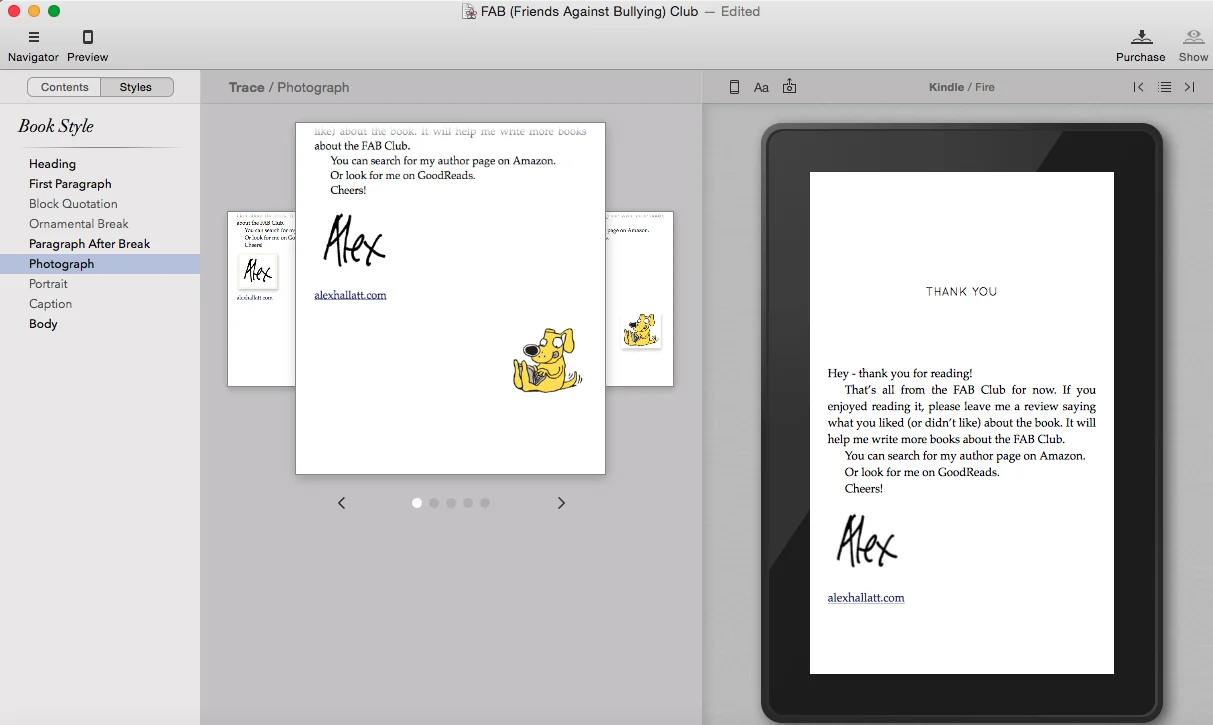Open the Navigator panel from the toolbar

pos(33,38)
